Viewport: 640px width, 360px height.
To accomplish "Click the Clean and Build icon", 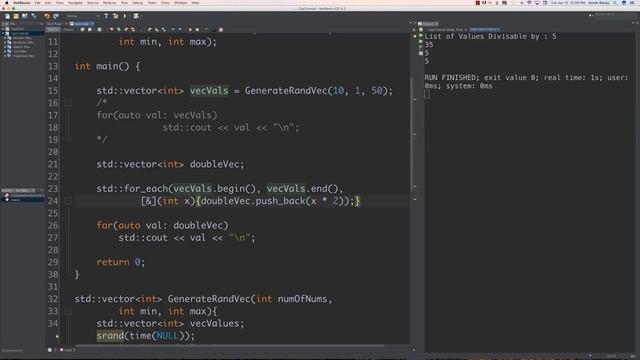I will [x=115, y=16].
